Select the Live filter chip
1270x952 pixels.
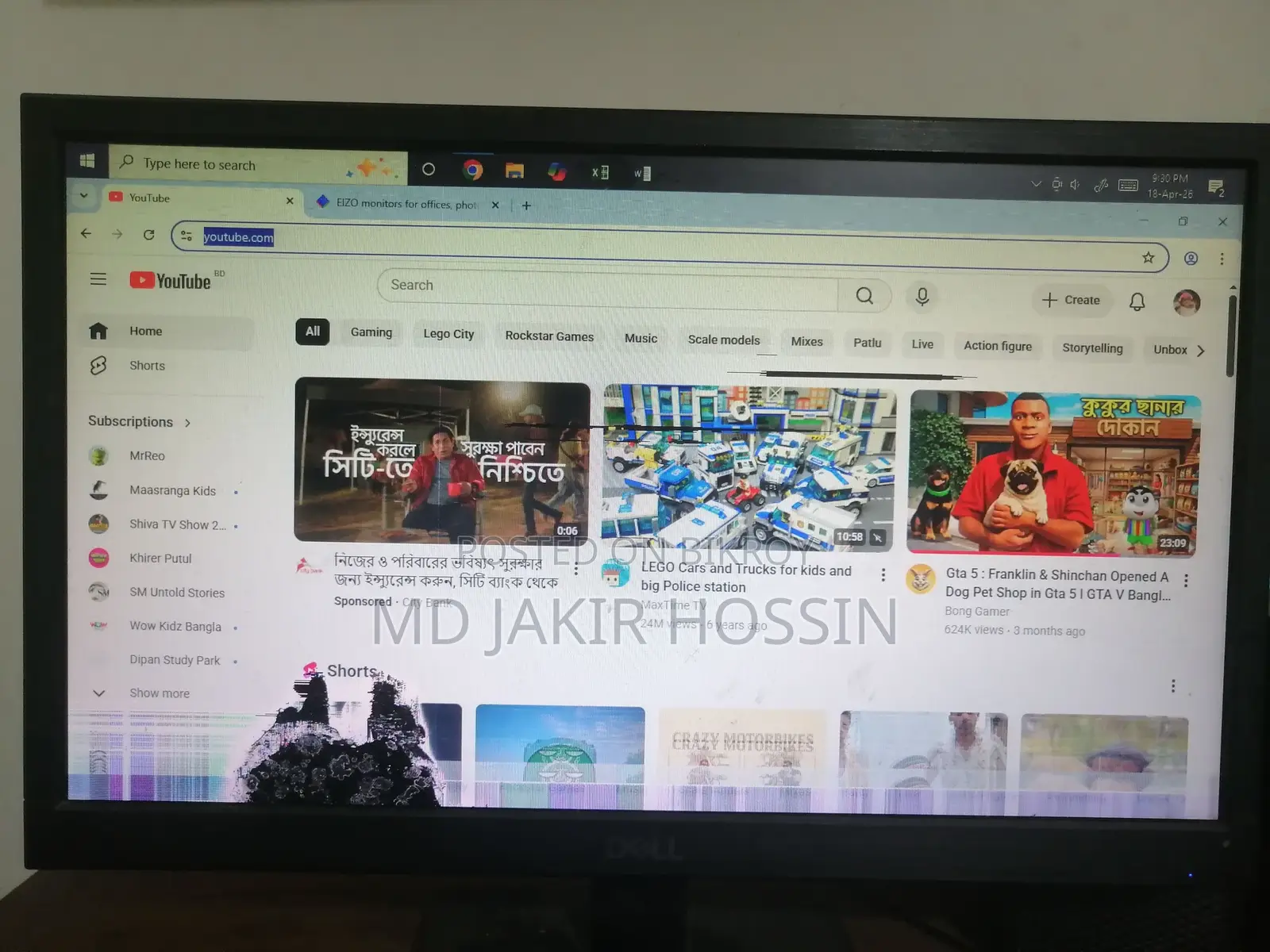coord(922,344)
